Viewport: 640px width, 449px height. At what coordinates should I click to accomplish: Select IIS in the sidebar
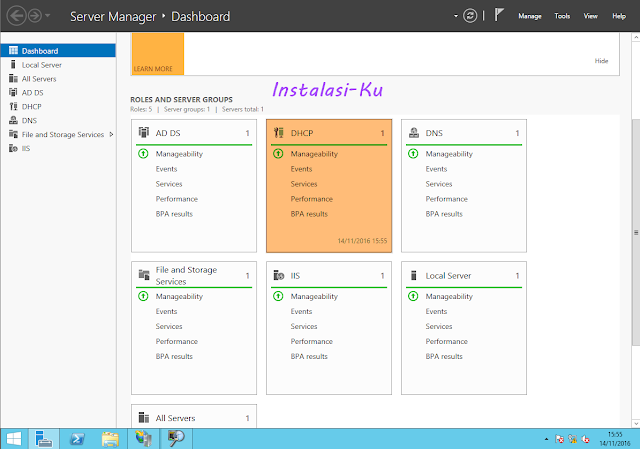58,148
